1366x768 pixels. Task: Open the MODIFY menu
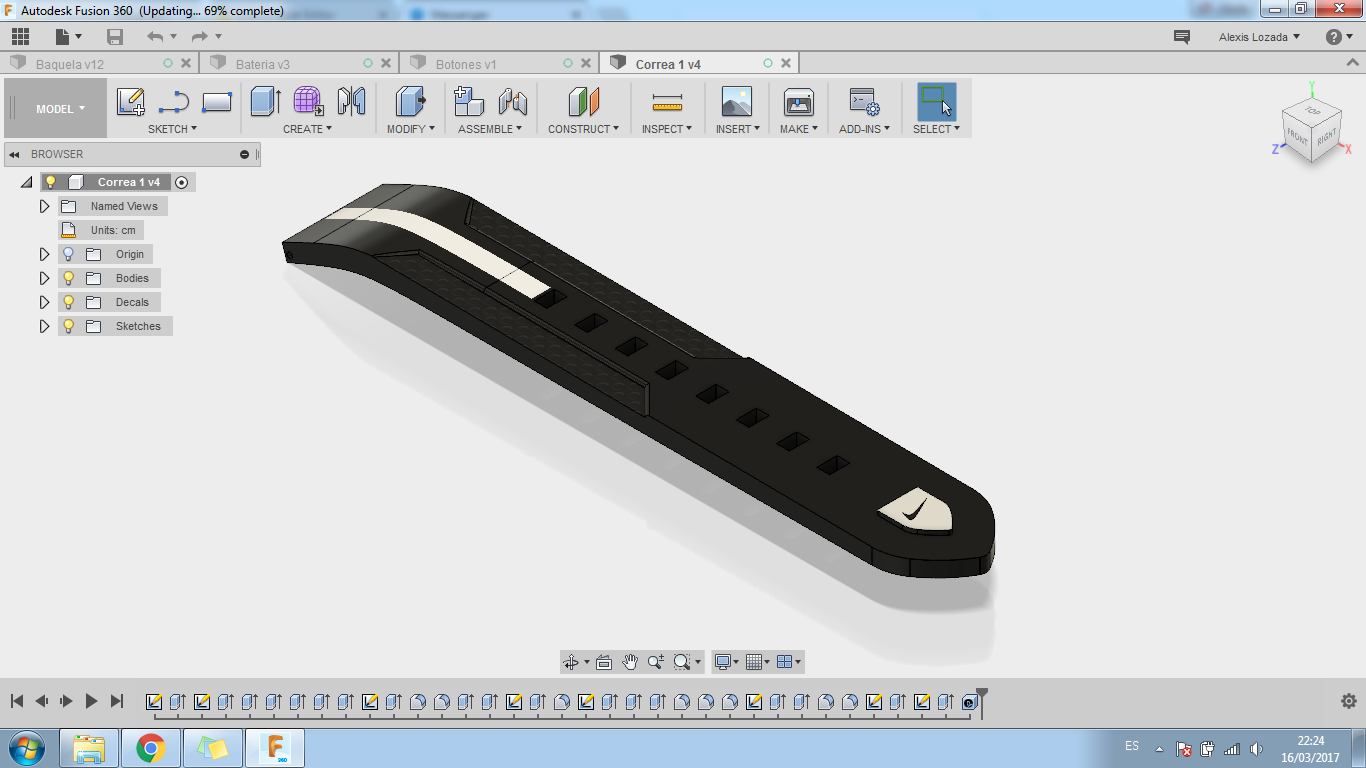[x=411, y=129]
